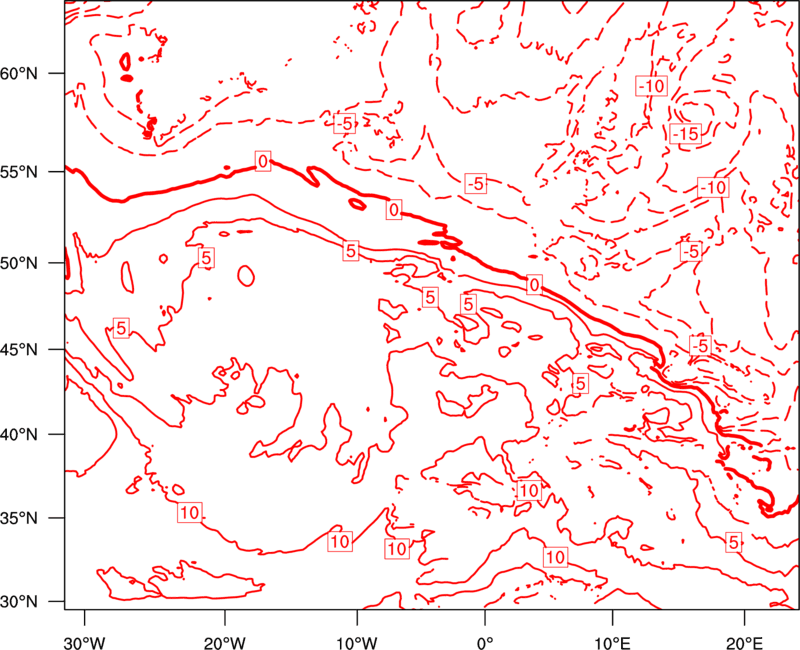Pick the 35°N latitude axis label
This screenshot has width=800, height=650.
coord(19,518)
